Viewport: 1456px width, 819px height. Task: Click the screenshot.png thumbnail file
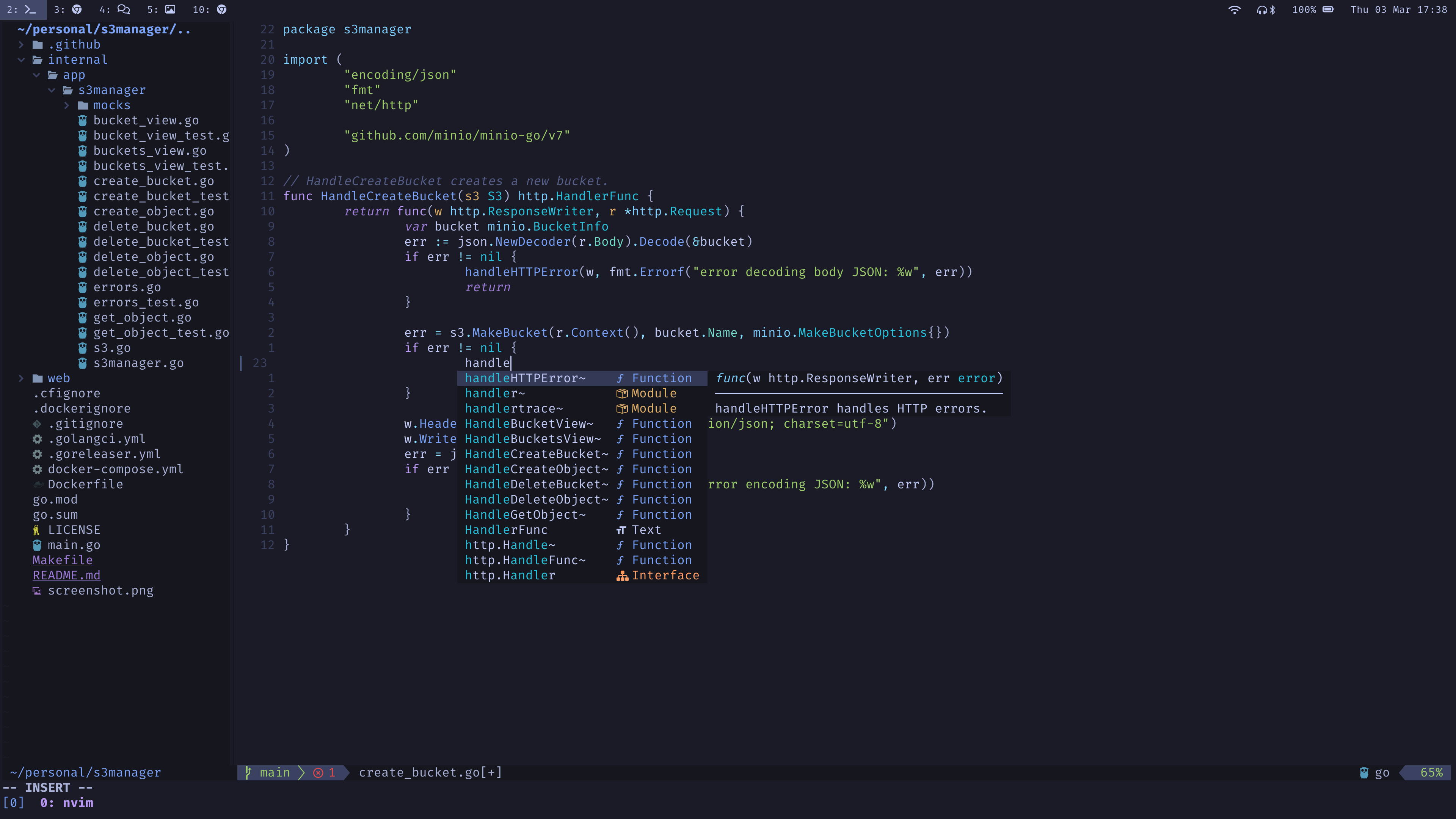100,590
